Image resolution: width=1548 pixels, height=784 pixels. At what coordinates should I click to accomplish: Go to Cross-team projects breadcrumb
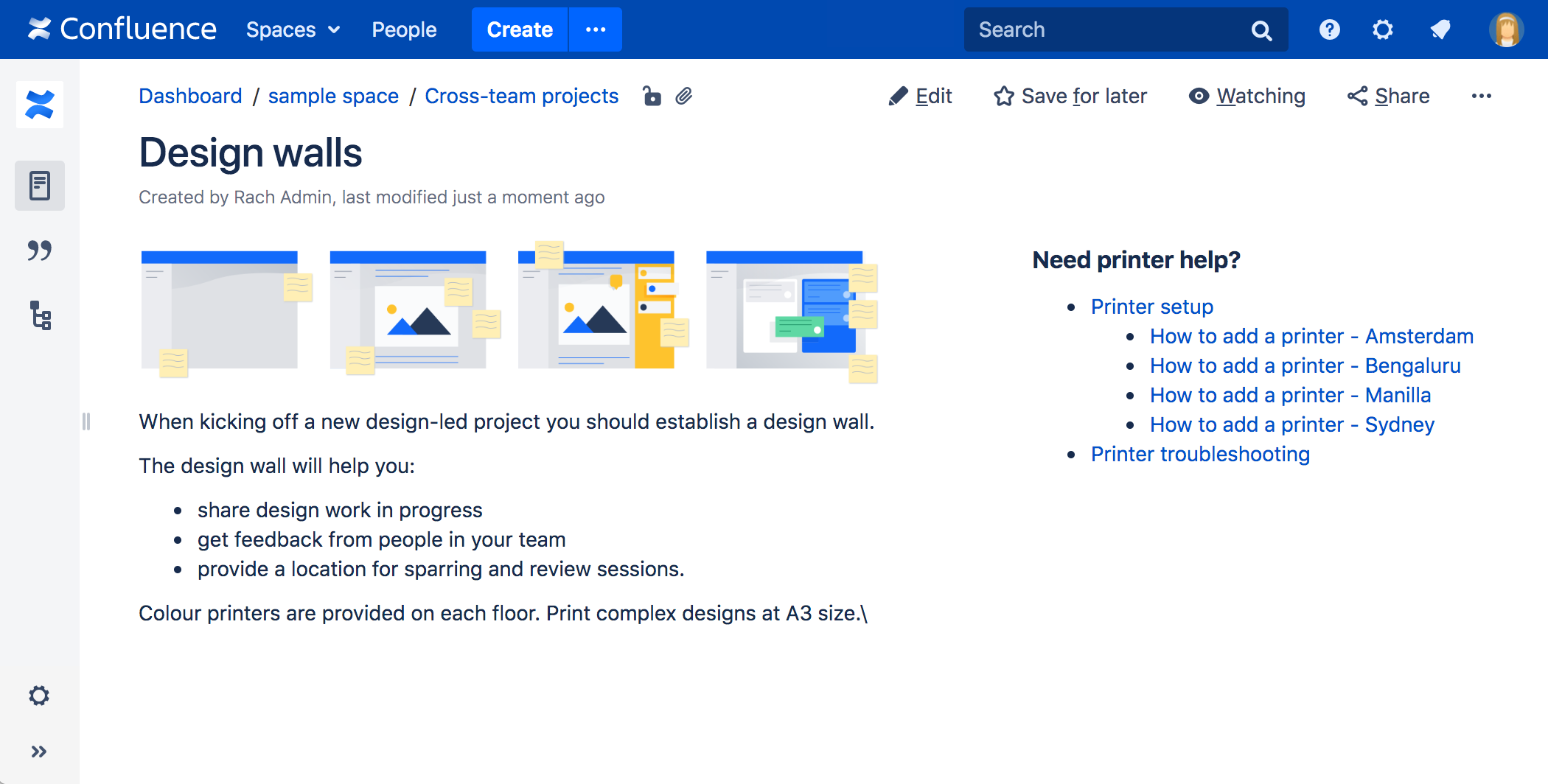pos(521,97)
